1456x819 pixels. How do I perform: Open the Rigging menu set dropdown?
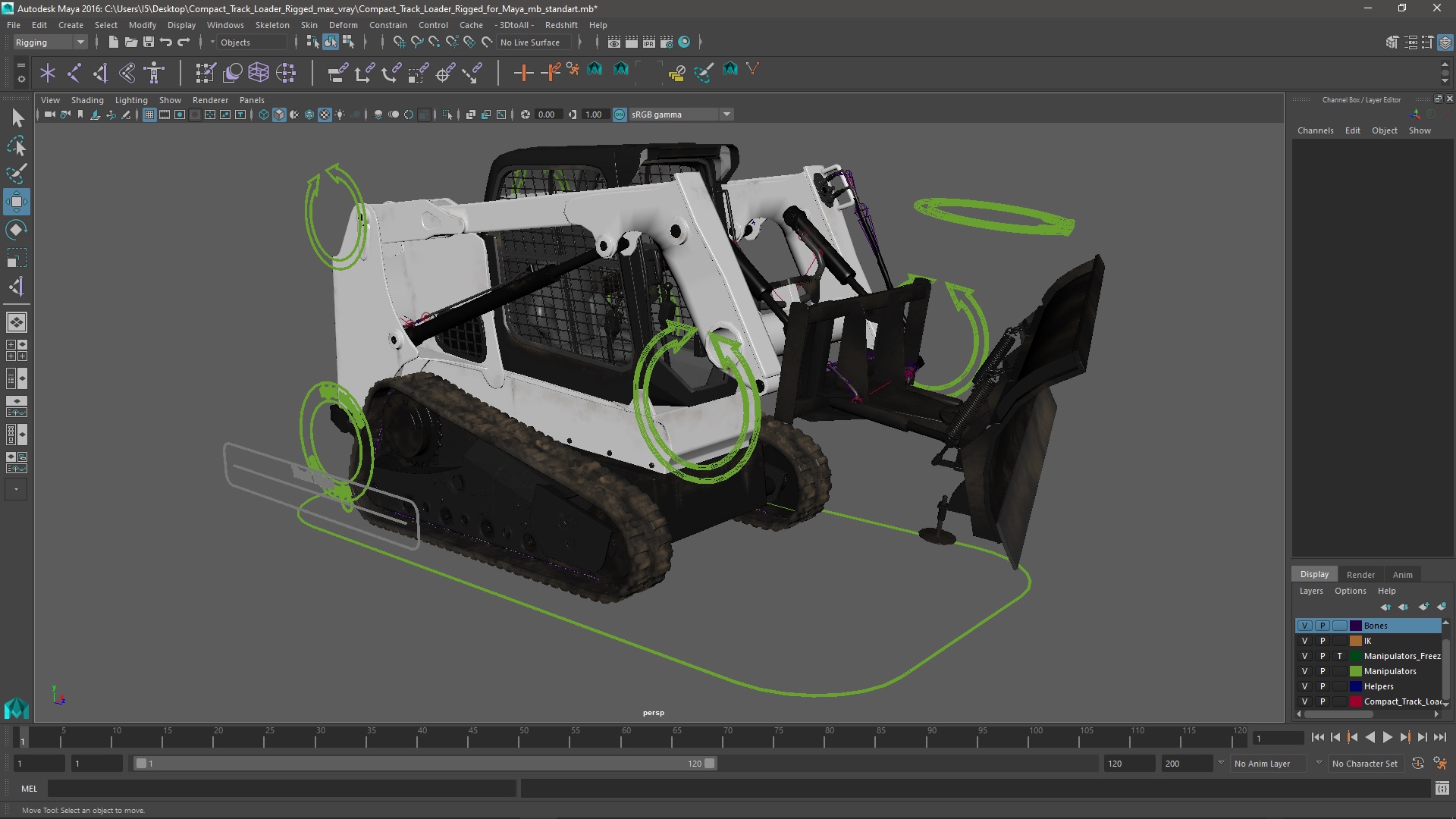(x=50, y=42)
